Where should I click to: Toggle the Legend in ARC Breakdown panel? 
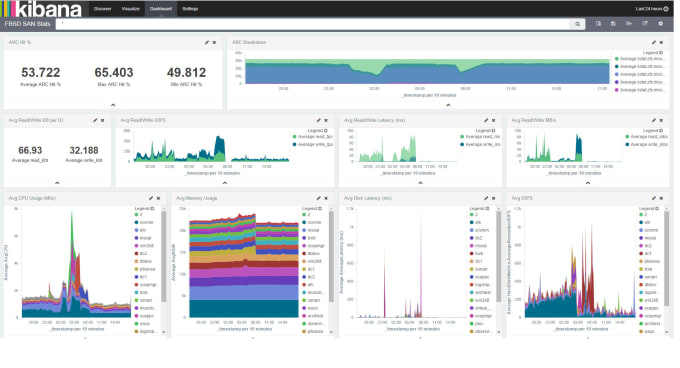click(x=653, y=52)
